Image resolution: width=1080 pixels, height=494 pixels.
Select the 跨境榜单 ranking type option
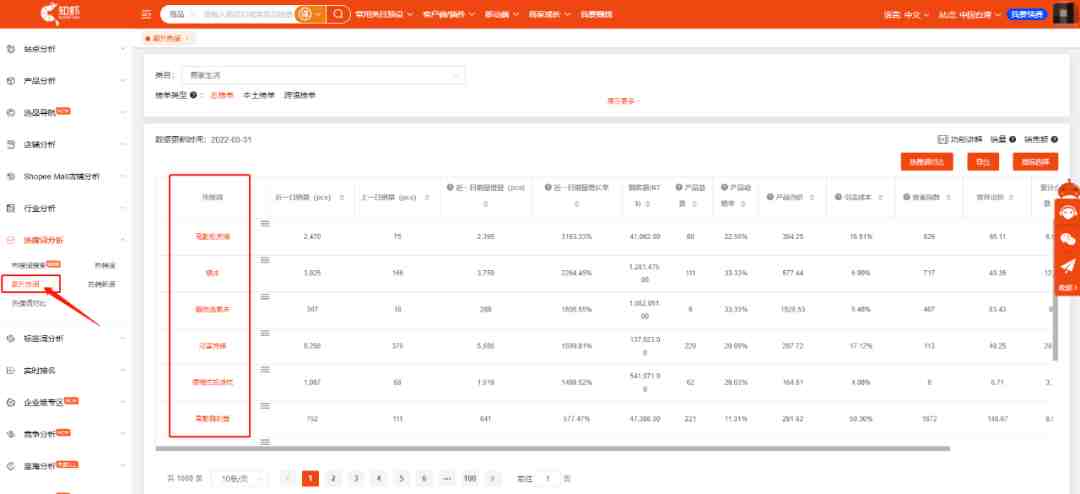pyautogui.click(x=300, y=96)
